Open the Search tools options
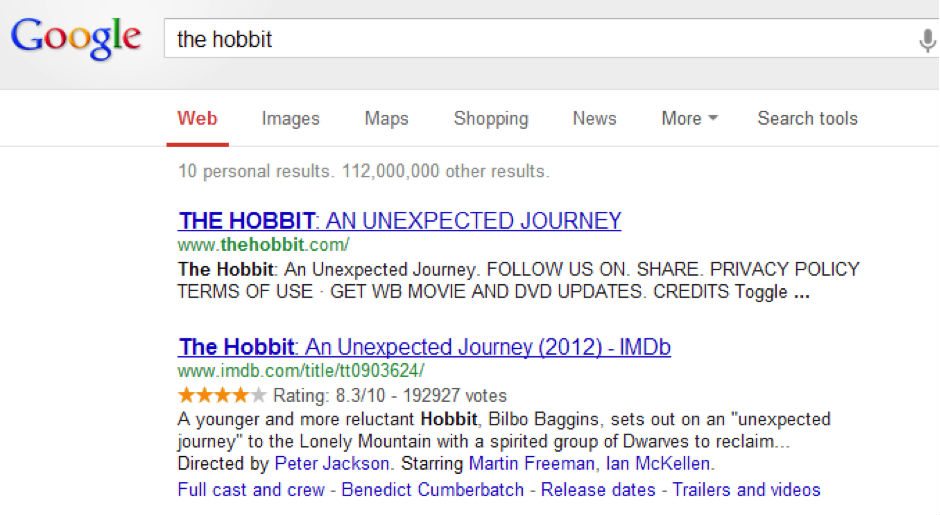 (x=807, y=118)
